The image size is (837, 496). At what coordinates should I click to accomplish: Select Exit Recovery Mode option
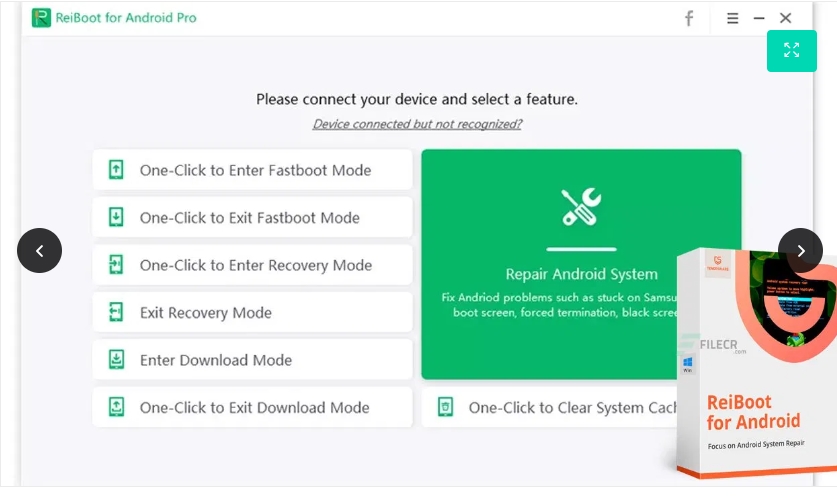tap(252, 312)
